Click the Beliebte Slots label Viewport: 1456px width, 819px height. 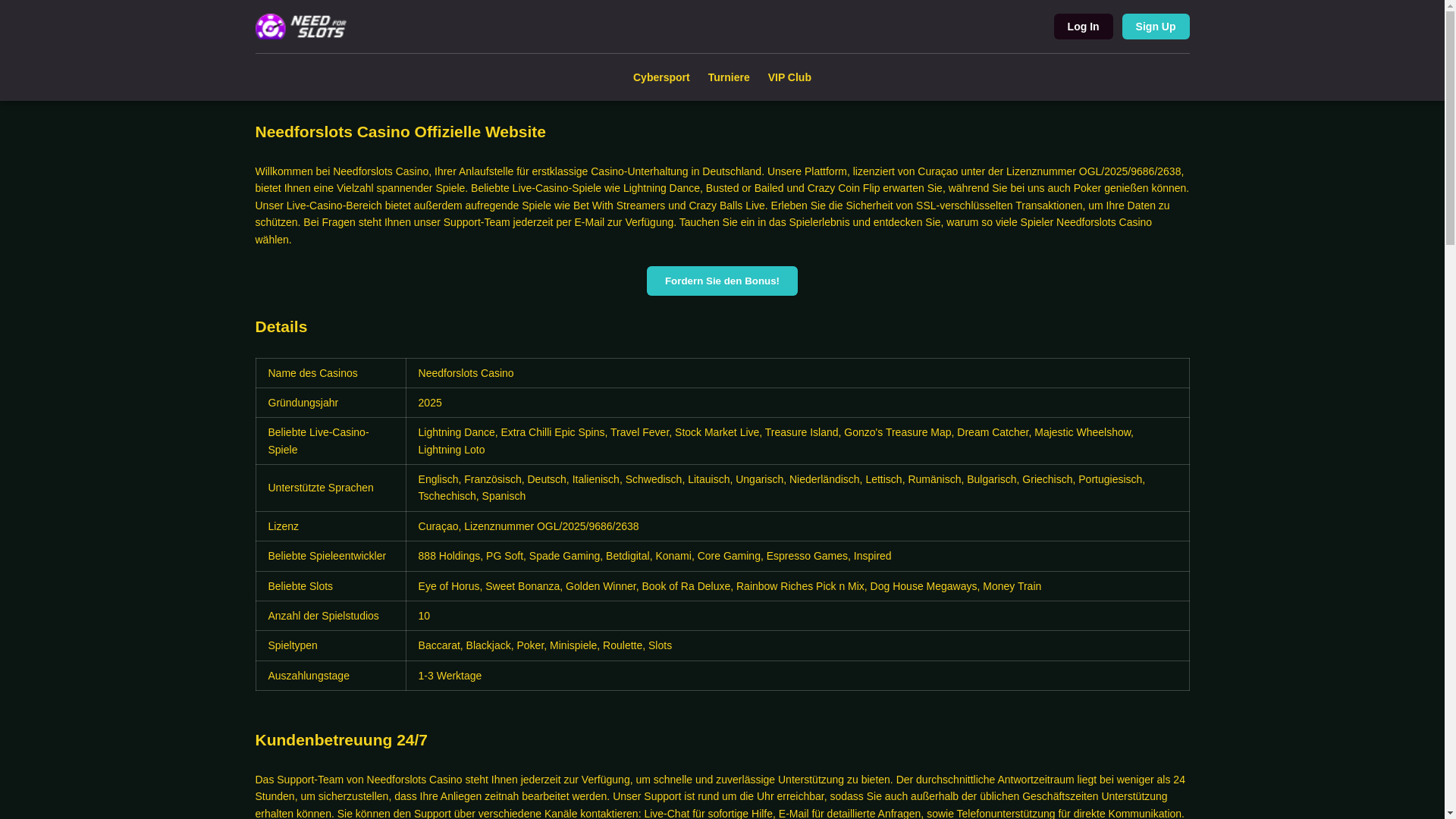[331, 586]
